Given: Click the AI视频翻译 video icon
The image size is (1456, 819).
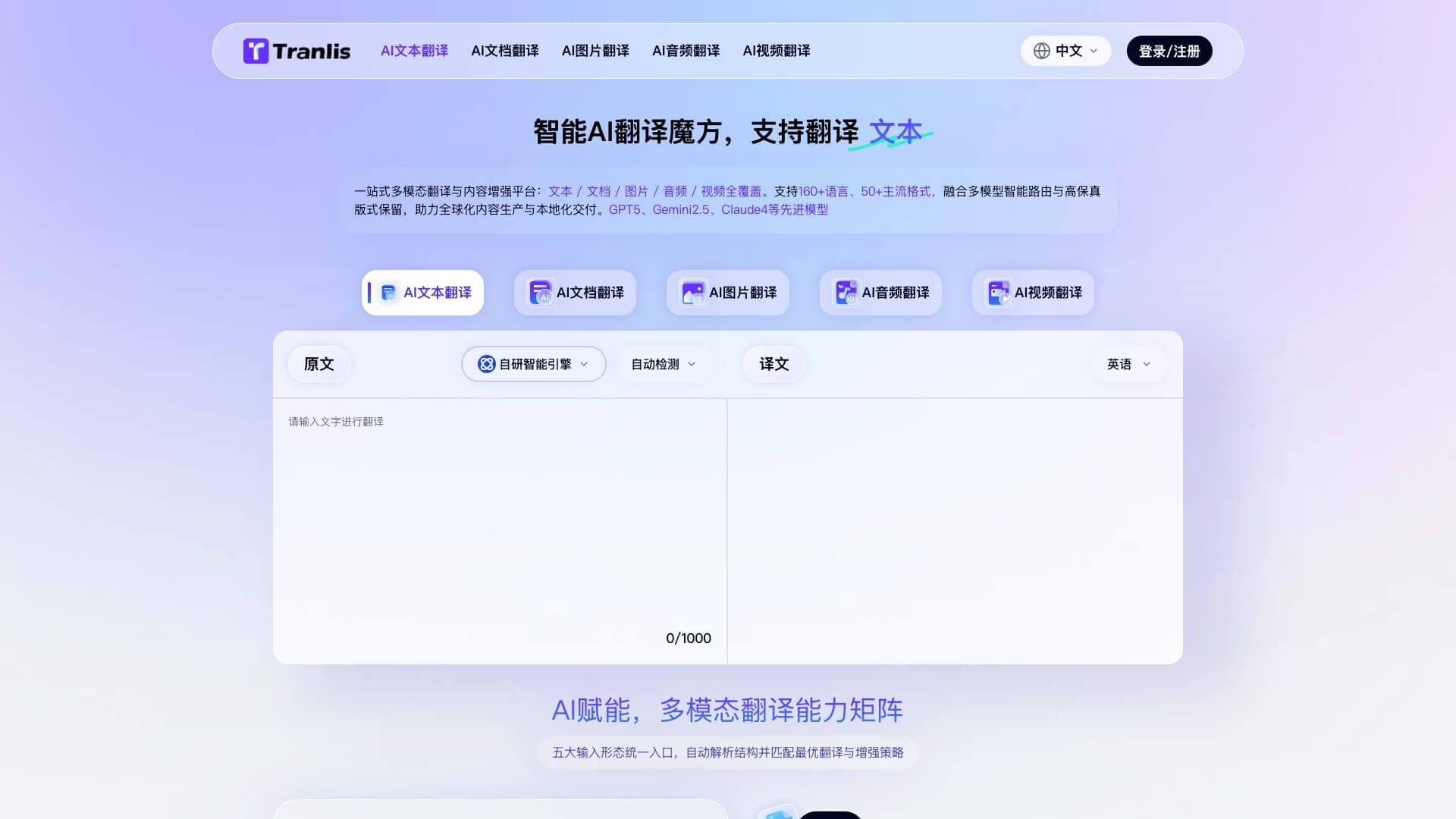Looking at the screenshot, I should tap(998, 293).
